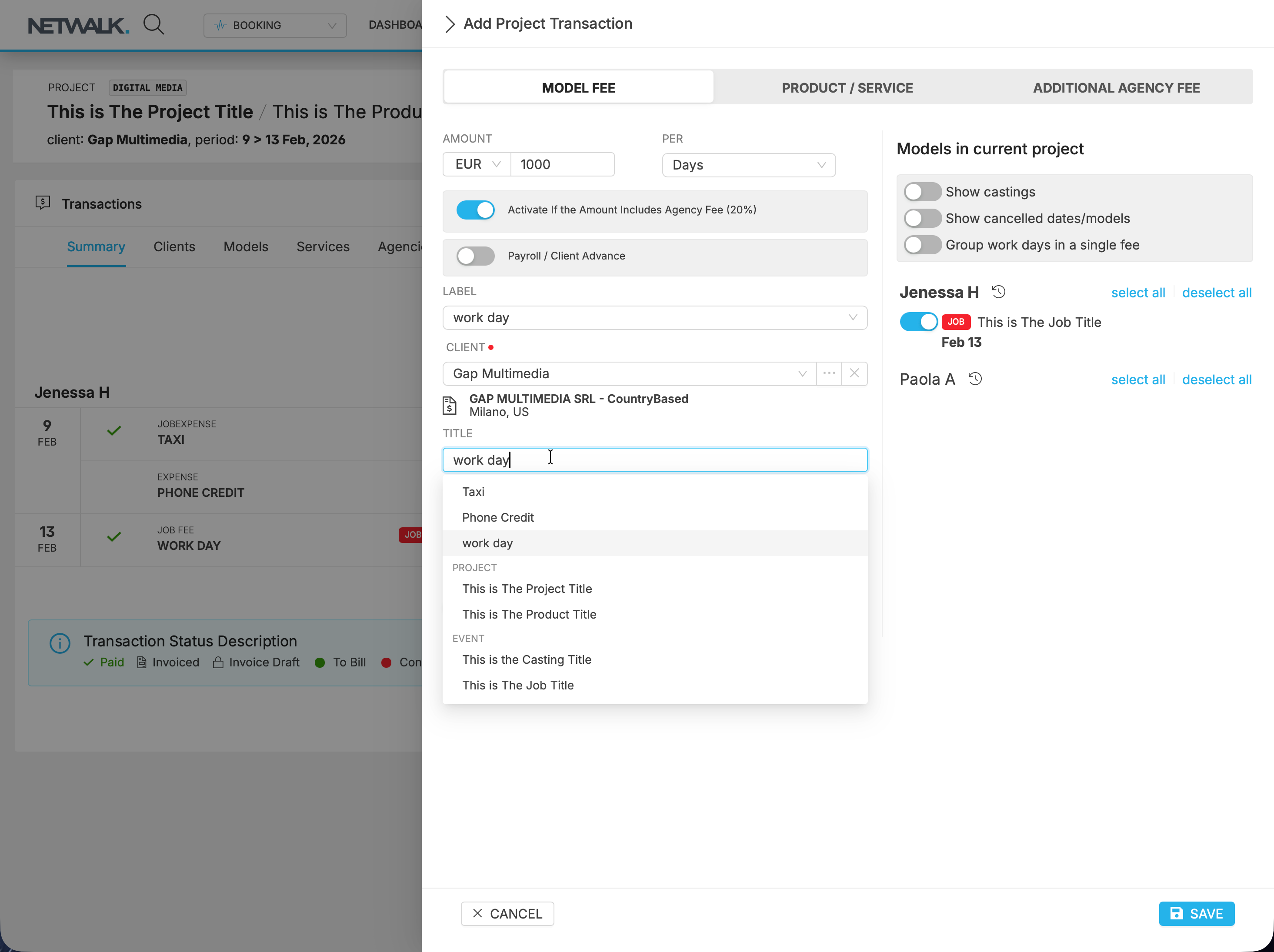Expand the Per Days dropdown

748,165
